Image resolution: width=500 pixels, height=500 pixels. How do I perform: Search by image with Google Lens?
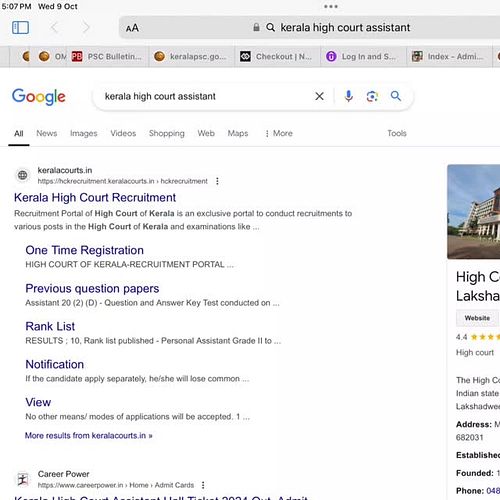[x=372, y=96]
